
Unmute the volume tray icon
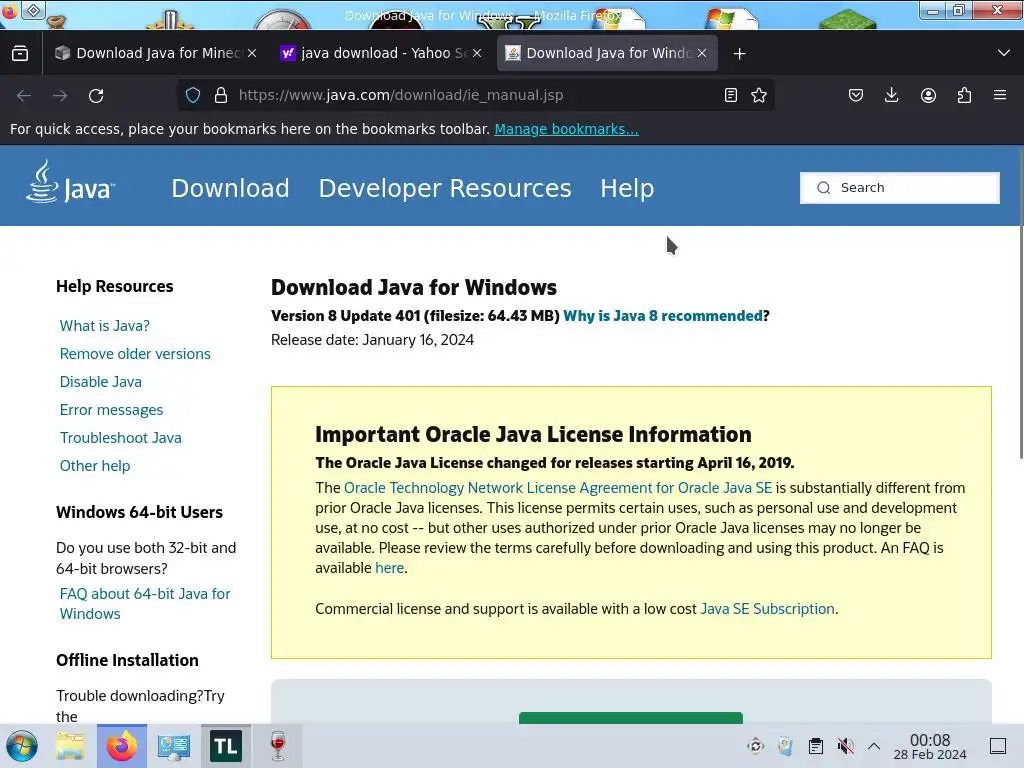pyautogui.click(x=846, y=746)
